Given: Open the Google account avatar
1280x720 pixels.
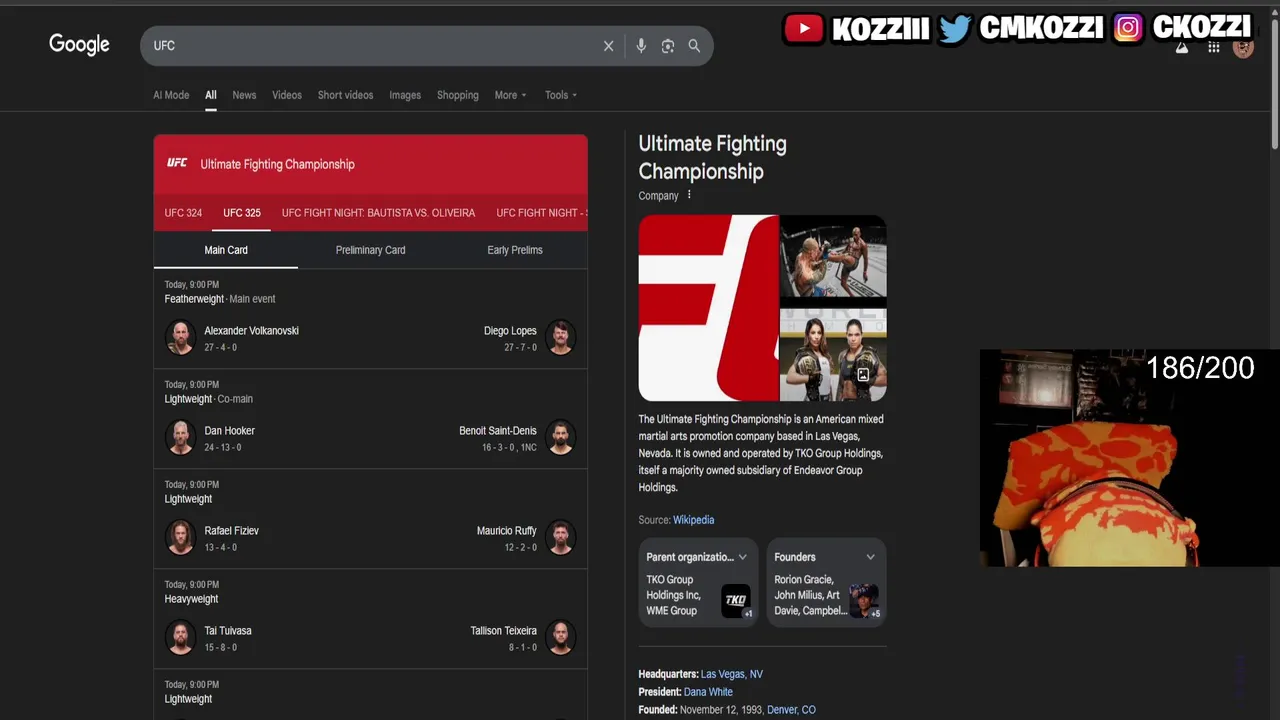Looking at the screenshot, I should point(1243,48).
